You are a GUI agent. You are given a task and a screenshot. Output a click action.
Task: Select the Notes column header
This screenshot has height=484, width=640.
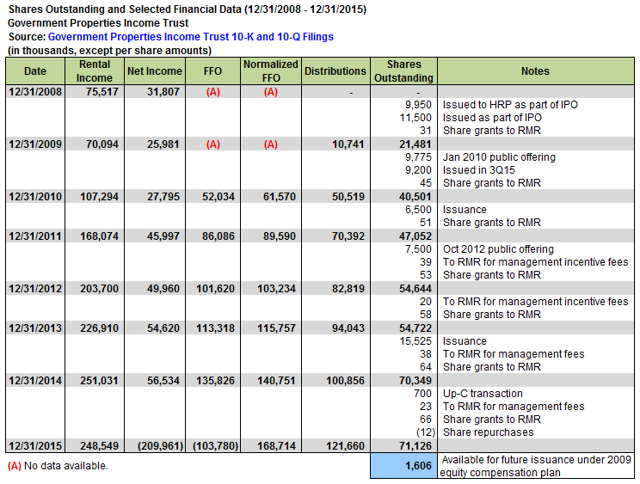536,71
